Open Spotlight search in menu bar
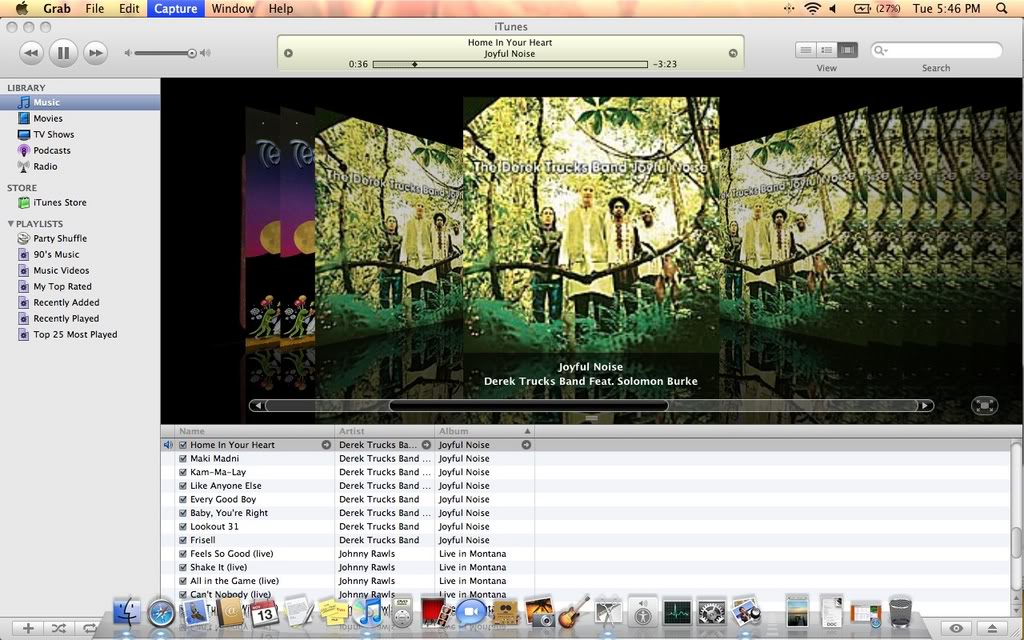This screenshot has width=1024, height=640. point(1002,8)
